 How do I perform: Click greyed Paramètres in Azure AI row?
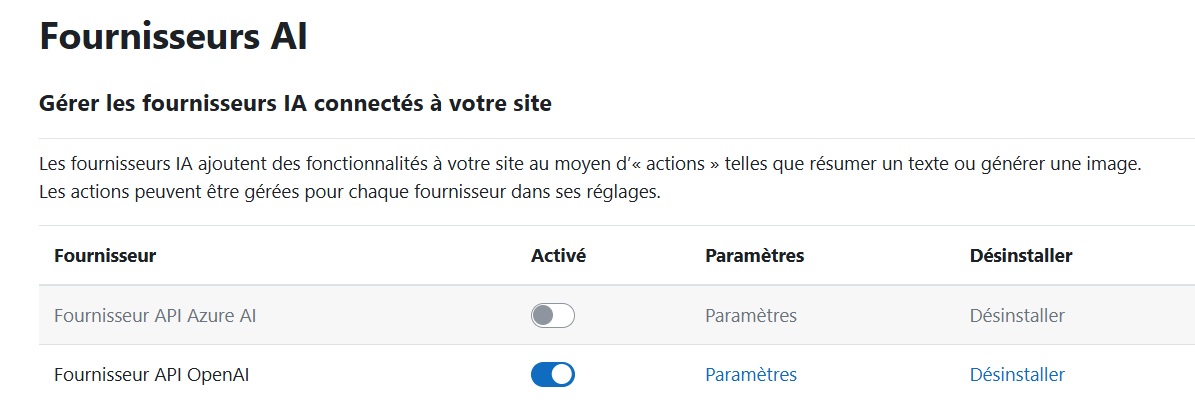(750, 316)
